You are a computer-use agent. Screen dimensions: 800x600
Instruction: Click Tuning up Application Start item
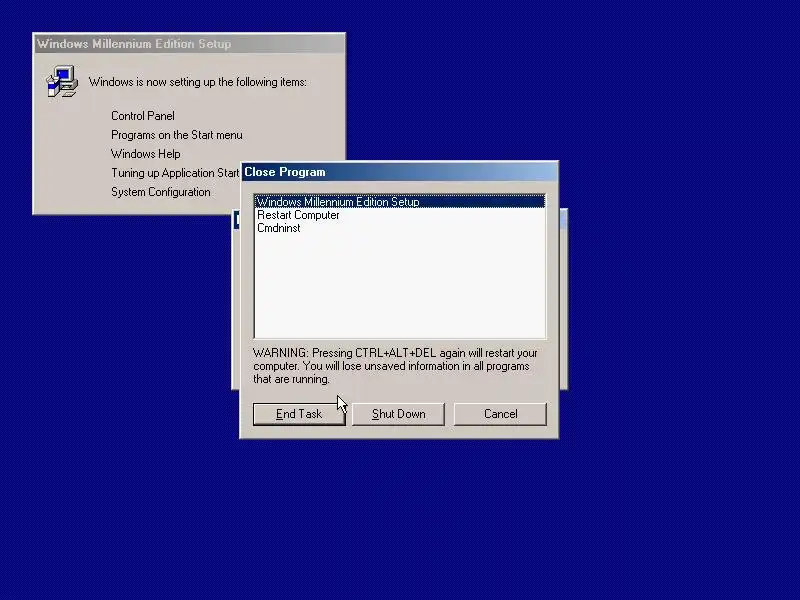point(175,173)
